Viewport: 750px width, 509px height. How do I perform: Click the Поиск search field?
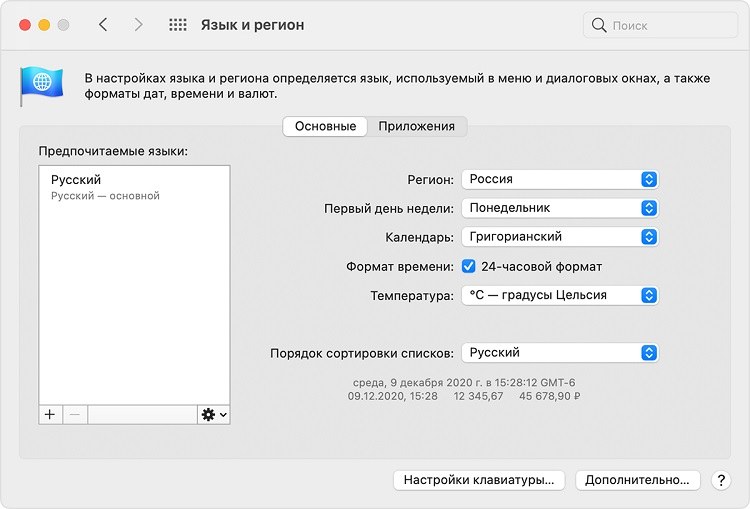pyautogui.click(x=660, y=25)
